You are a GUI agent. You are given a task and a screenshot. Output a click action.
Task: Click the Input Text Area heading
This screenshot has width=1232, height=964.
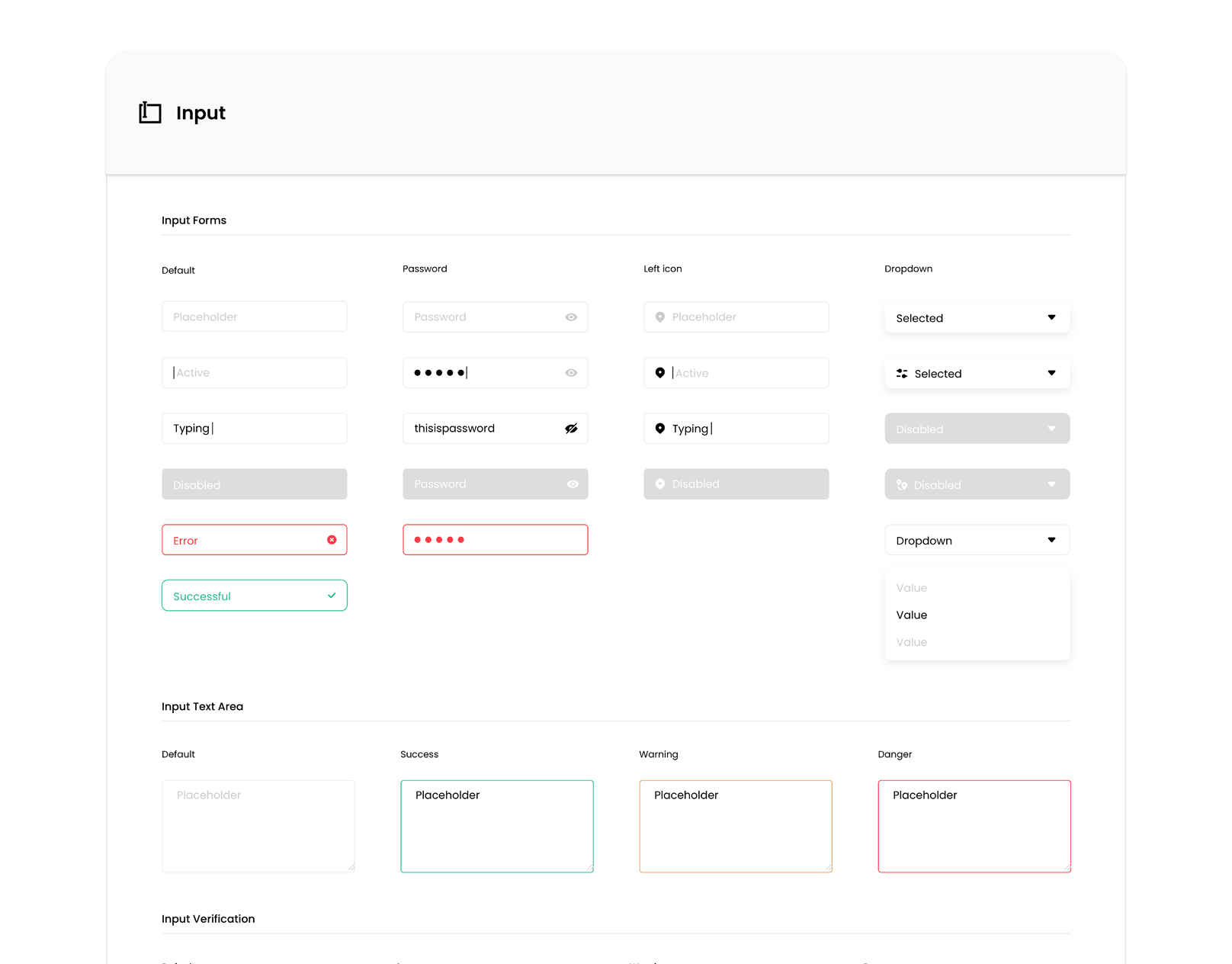click(202, 707)
